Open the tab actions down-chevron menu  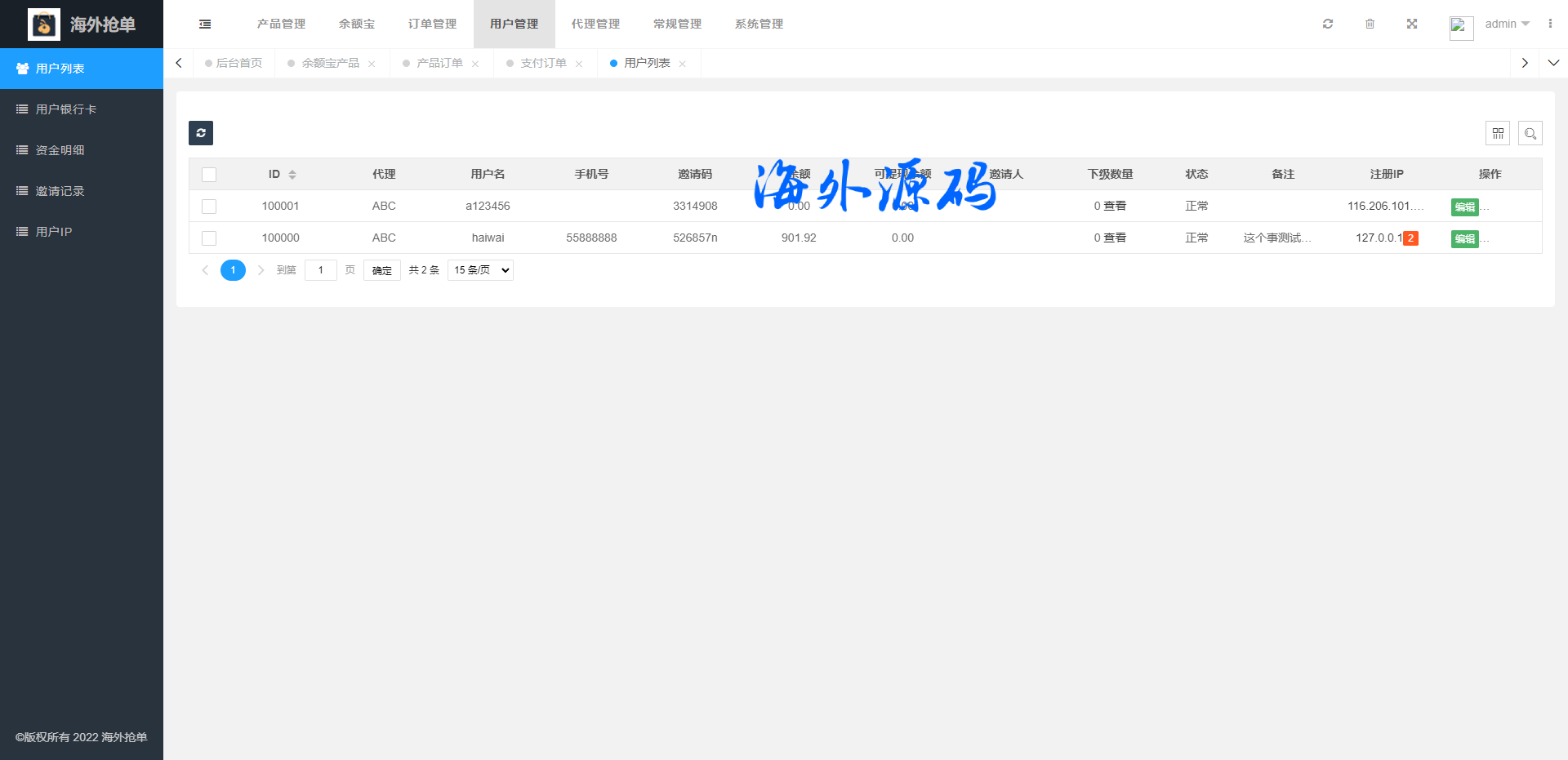[1553, 63]
